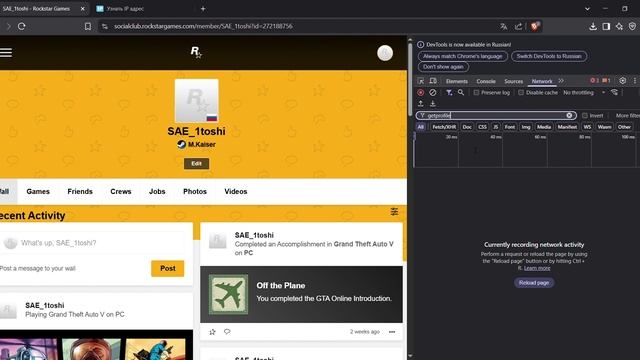Image resolution: width=640 pixels, height=360 pixels.
Task: Enable the Preserve log checkbox
Action: coord(476,93)
